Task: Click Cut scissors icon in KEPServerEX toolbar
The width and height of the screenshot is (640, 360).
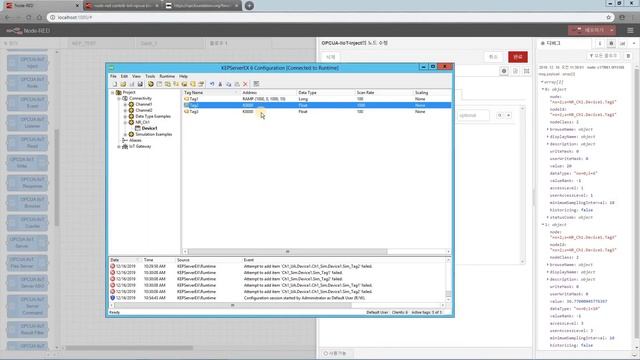Action: 220,84
